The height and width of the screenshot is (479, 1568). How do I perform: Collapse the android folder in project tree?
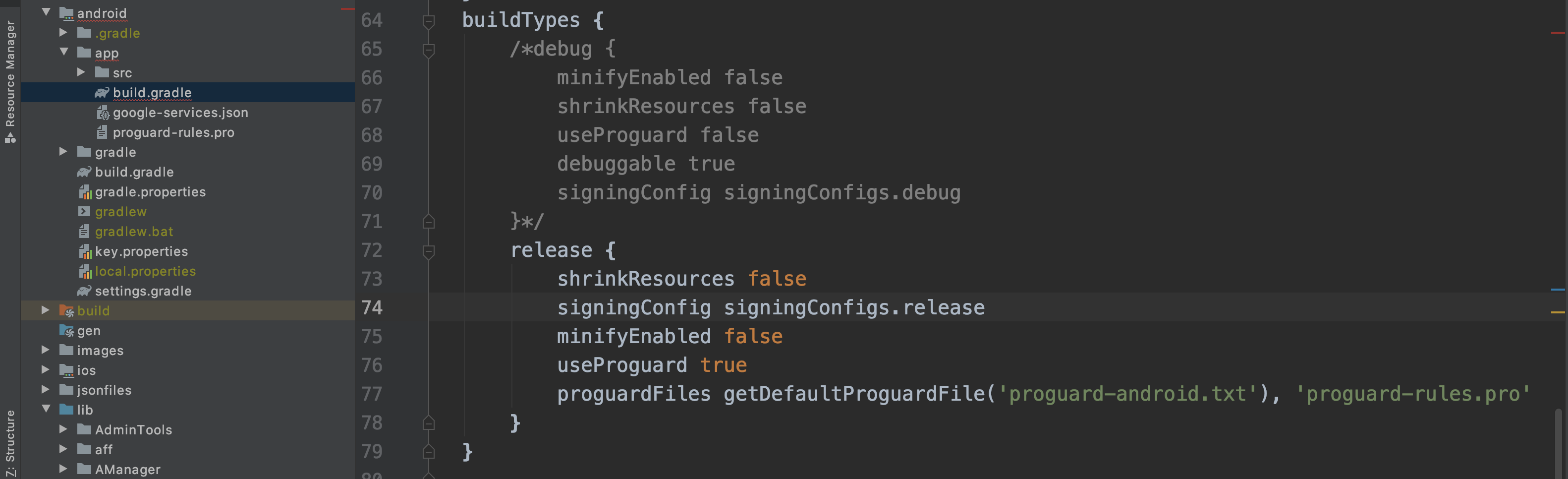[46, 12]
